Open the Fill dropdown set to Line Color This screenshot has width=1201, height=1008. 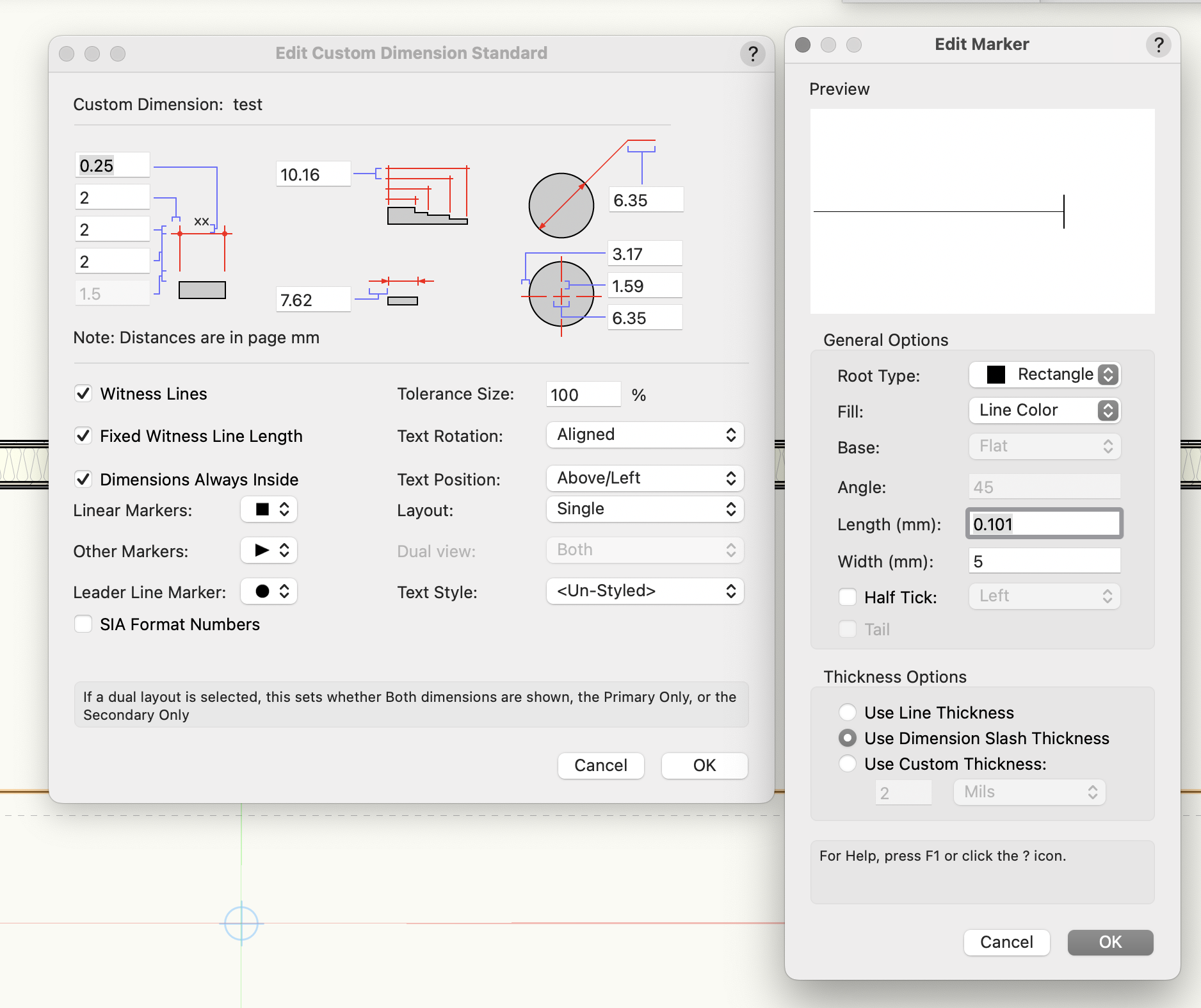pyautogui.click(x=1044, y=411)
